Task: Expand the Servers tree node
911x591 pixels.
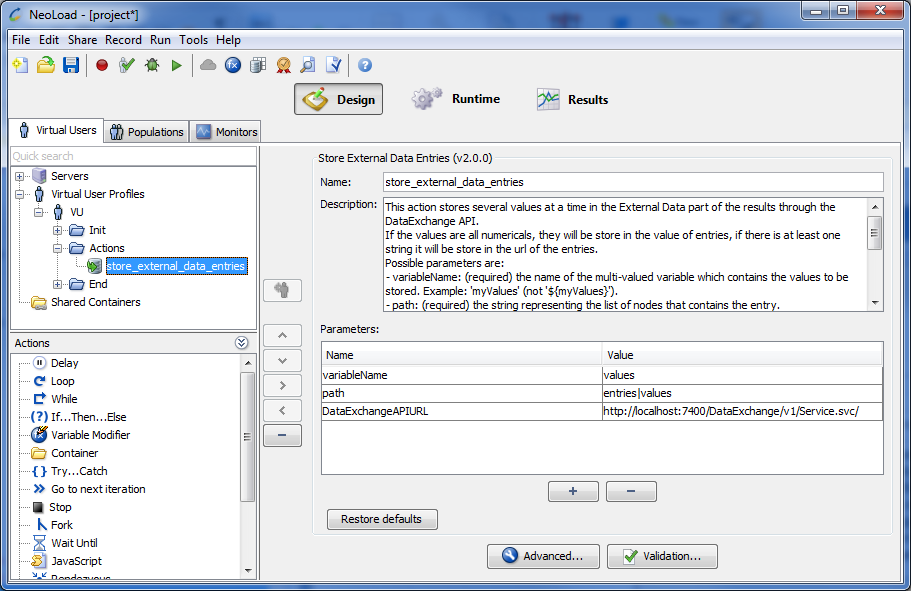Action: pyautogui.click(x=20, y=176)
